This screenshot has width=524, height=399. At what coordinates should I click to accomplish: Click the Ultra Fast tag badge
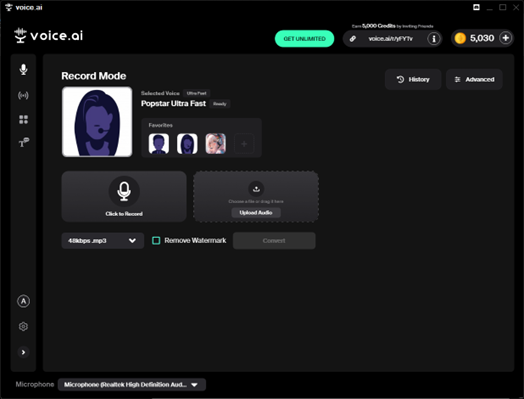coord(196,93)
